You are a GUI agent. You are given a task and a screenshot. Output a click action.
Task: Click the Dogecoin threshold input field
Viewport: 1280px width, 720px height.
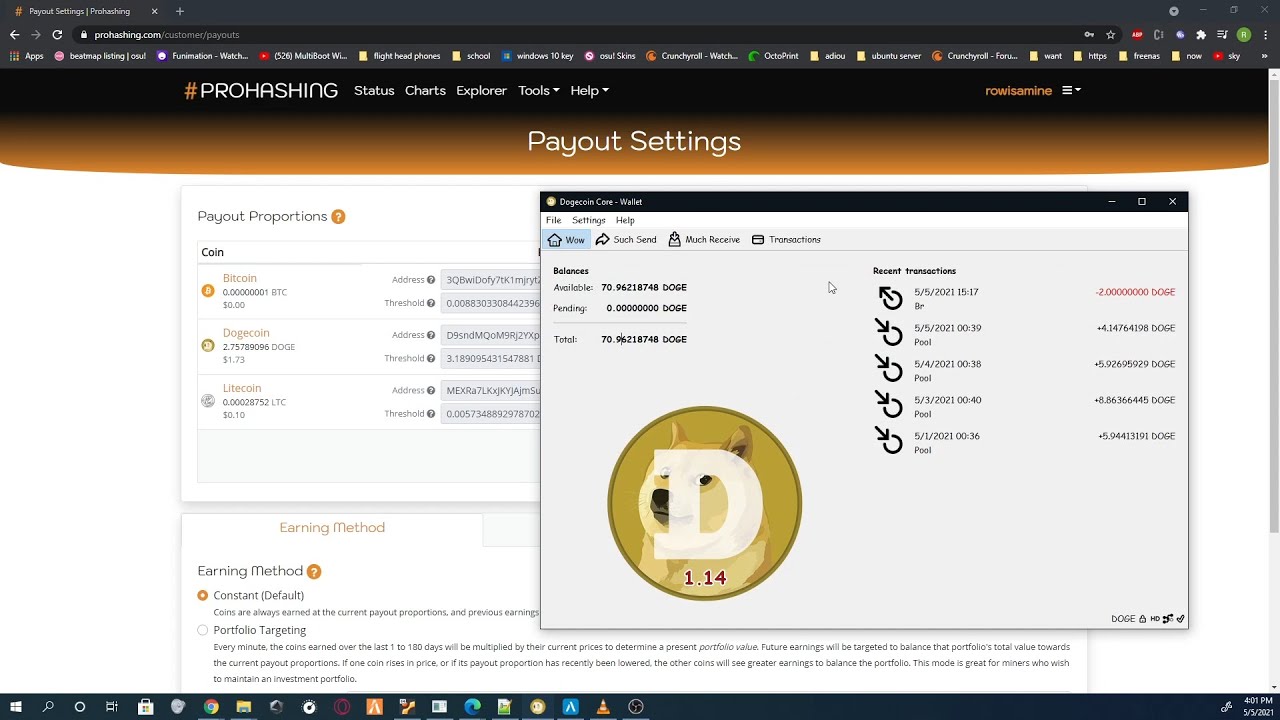tap(491, 358)
